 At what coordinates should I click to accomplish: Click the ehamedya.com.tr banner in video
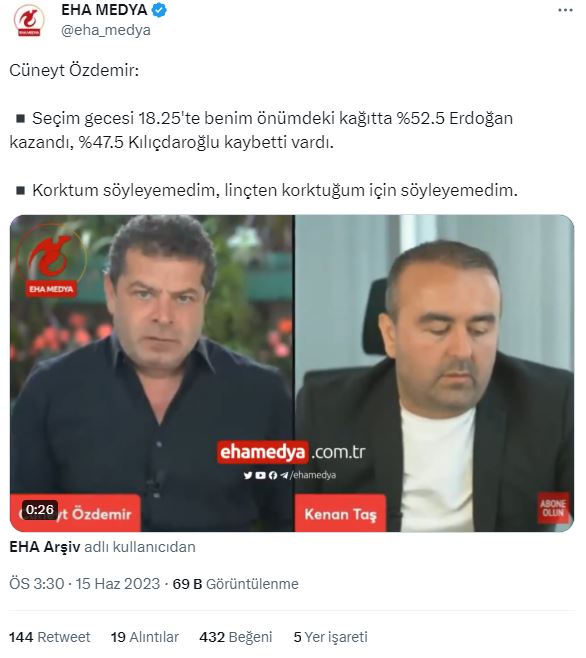292,452
